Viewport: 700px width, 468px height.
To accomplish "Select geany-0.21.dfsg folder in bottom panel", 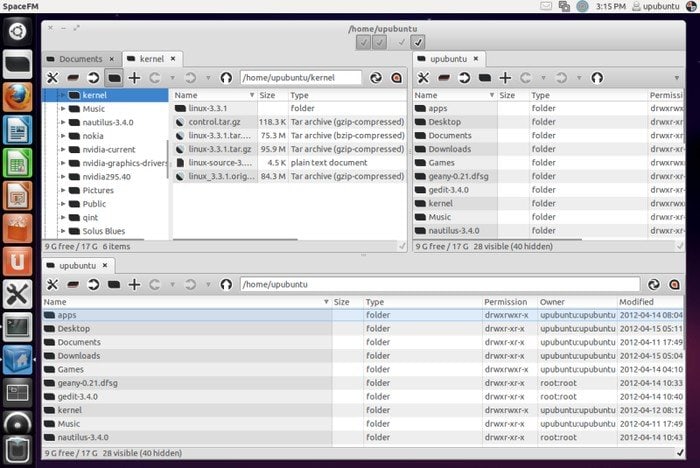I will [363, 383].
